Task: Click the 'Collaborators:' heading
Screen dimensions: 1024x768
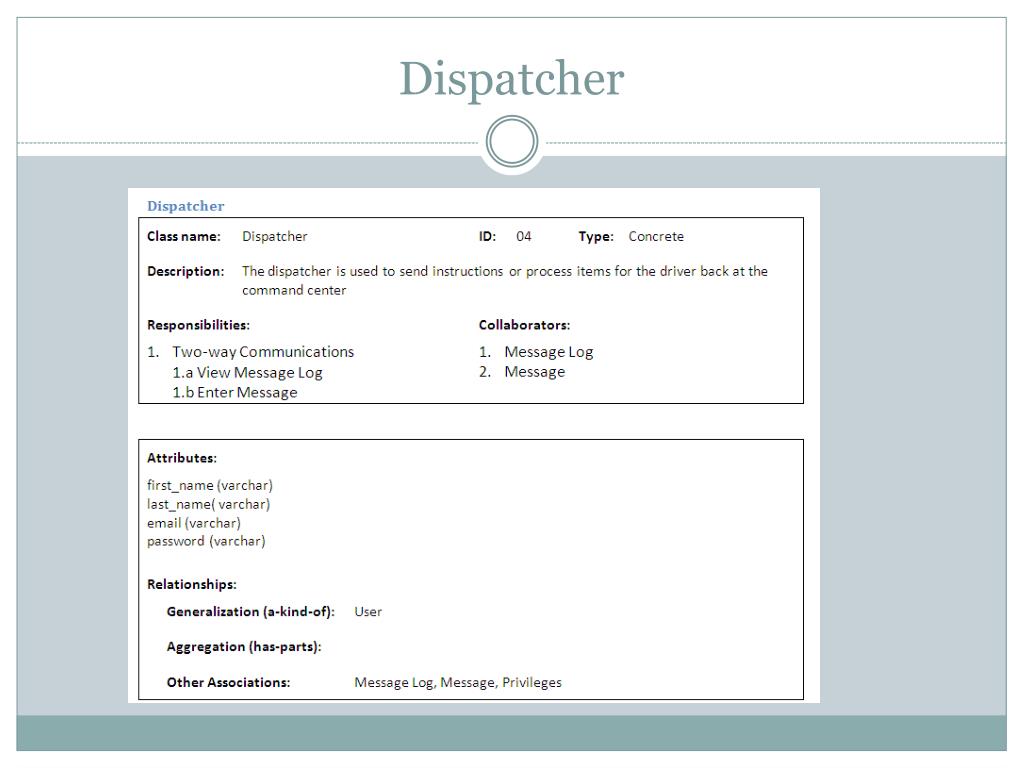Action: pyautogui.click(x=524, y=325)
